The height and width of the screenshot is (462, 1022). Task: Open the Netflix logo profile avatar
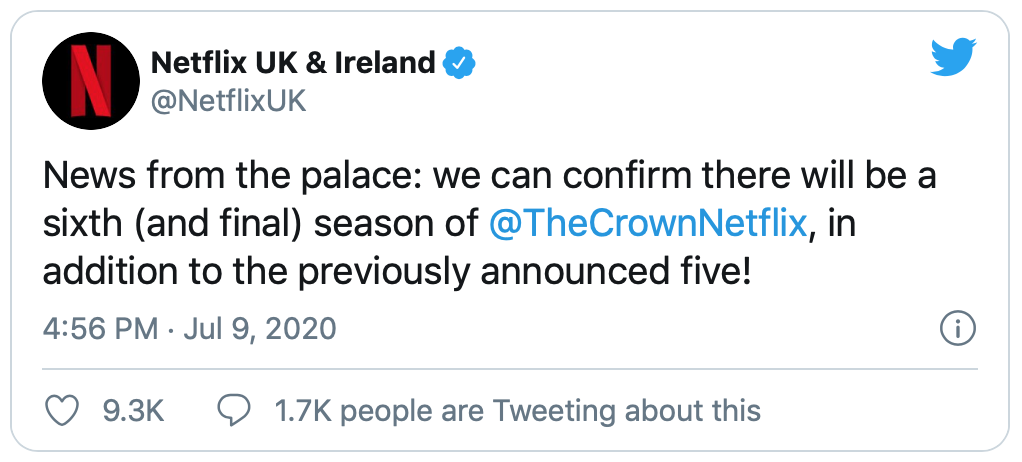(91, 81)
